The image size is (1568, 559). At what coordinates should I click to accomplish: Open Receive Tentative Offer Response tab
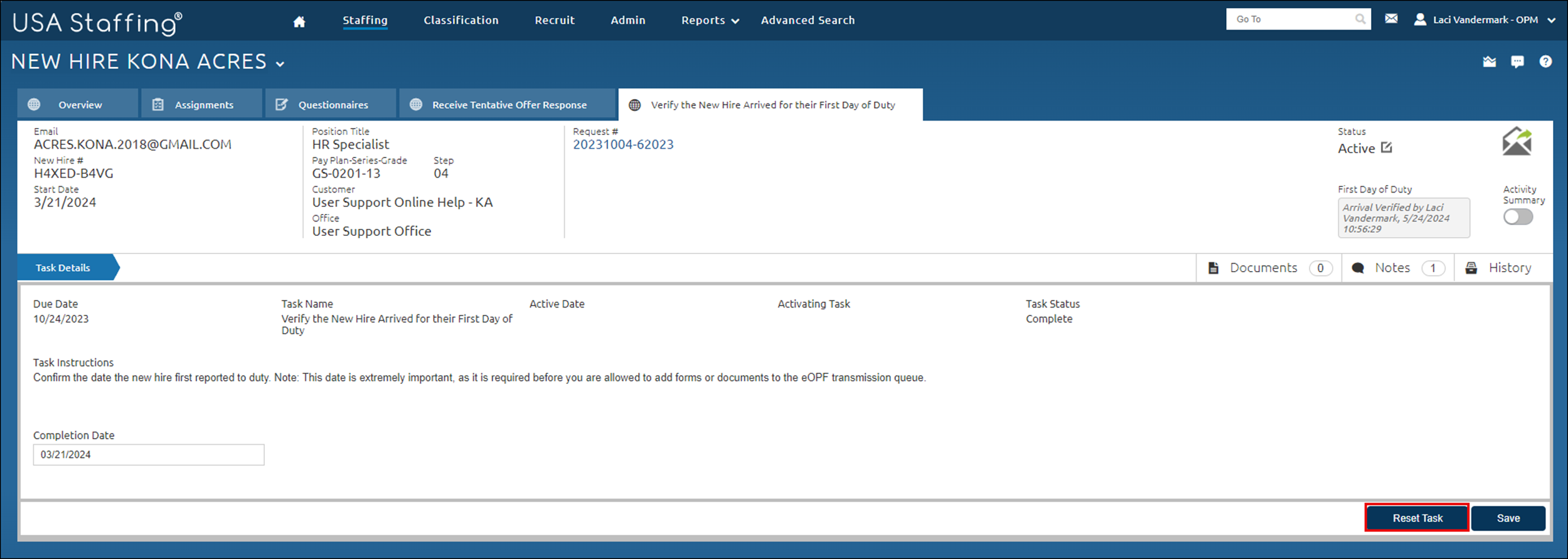tap(508, 104)
